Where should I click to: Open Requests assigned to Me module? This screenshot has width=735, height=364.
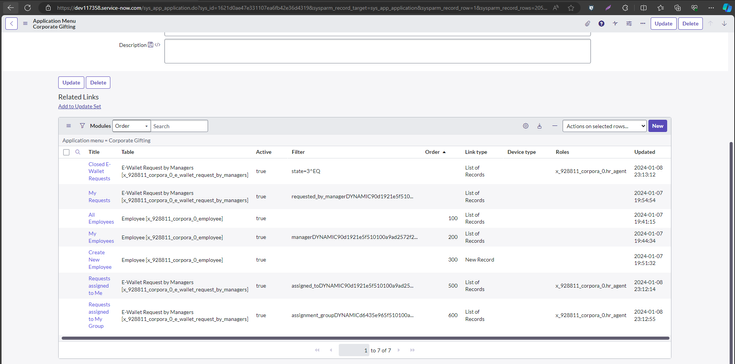tap(99, 286)
